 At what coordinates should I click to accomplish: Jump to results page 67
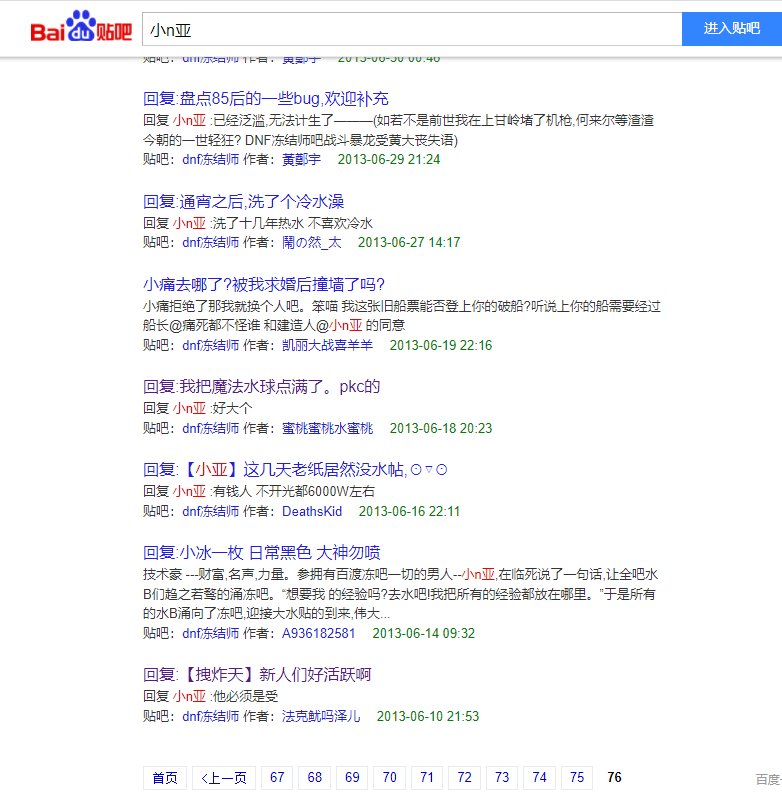[x=277, y=778]
